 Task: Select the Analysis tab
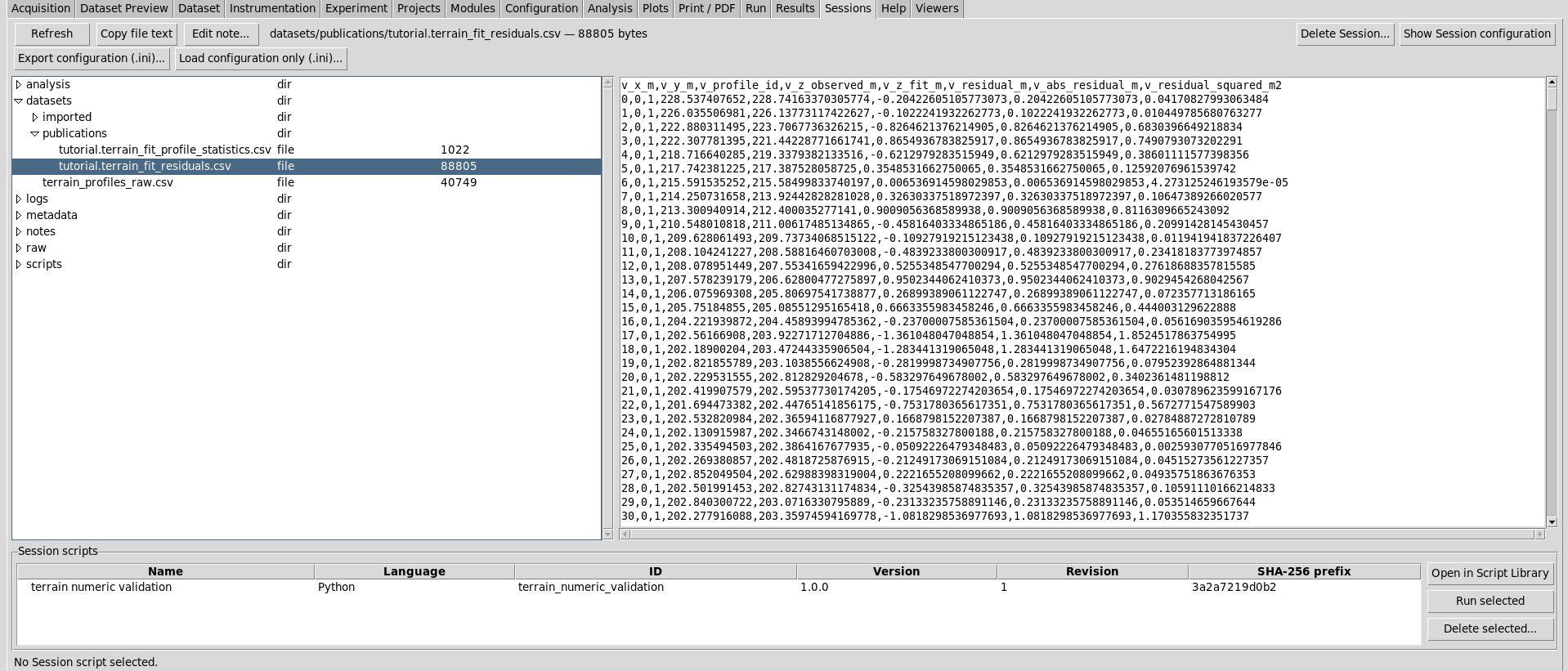click(610, 8)
